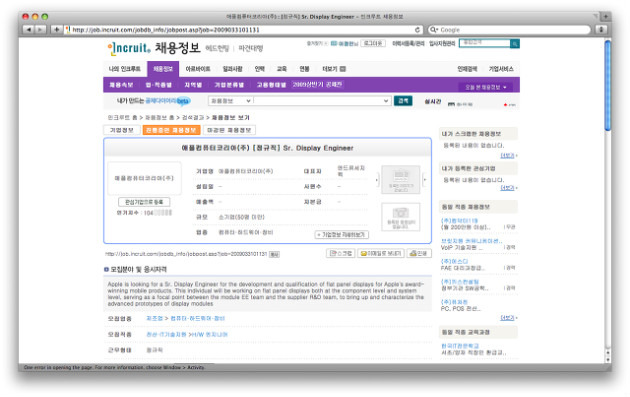Click the lower company photo placeholder
This screenshot has height=397, width=630.
coord(401,217)
